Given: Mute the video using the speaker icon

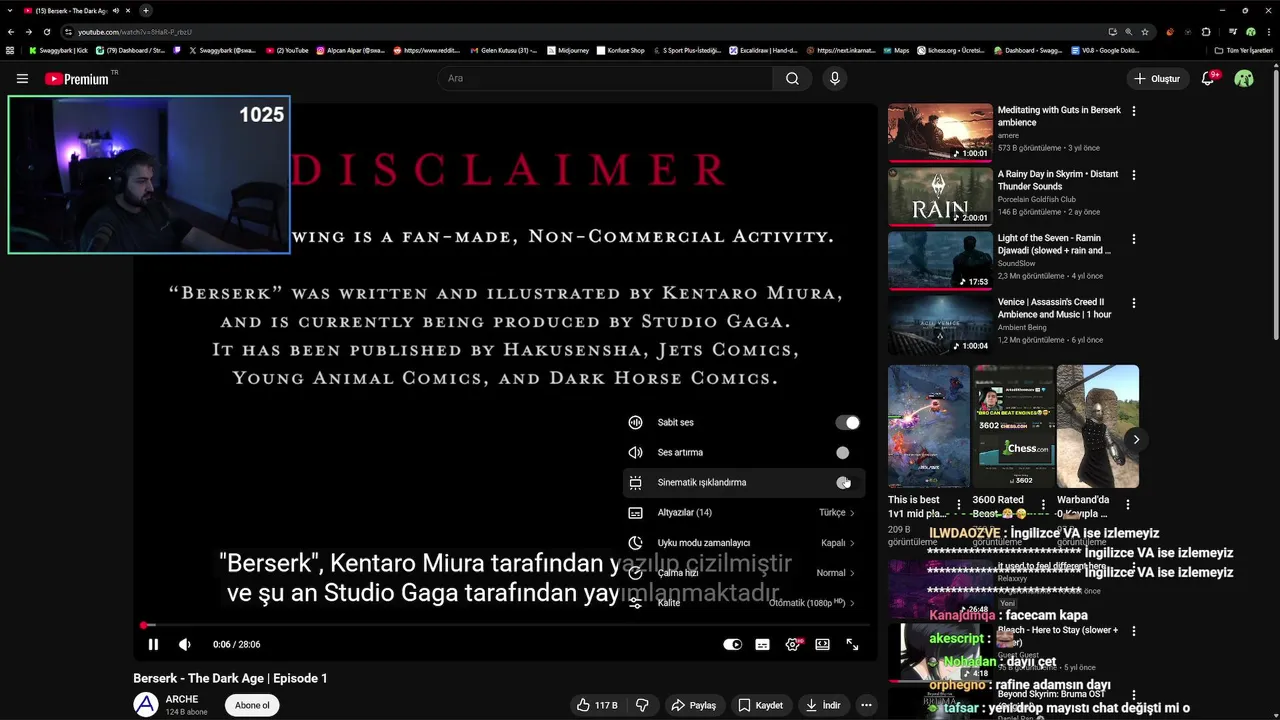Looking at the screenshot, I should point(185,645).
